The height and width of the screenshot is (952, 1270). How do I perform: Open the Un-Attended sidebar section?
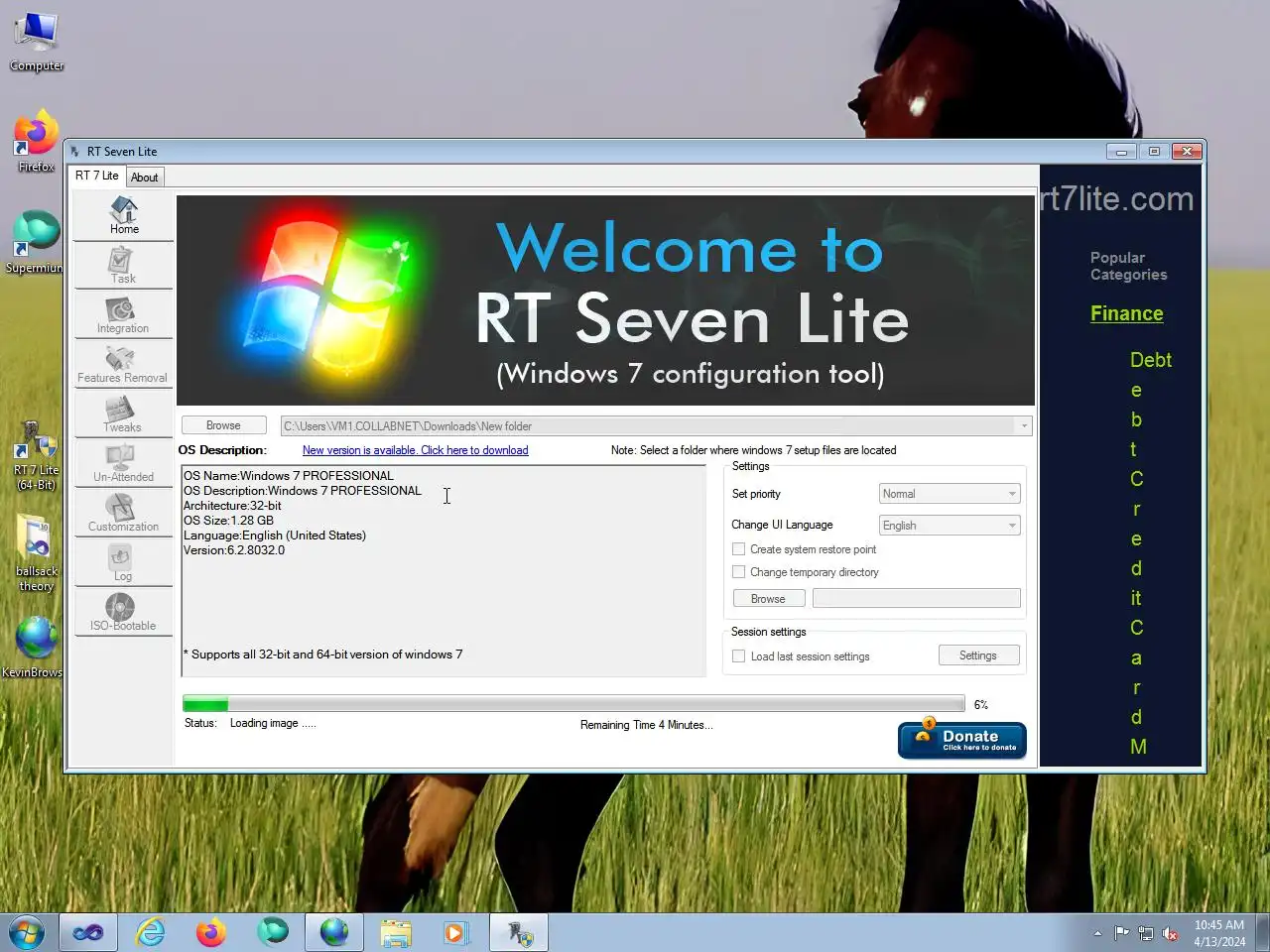point(124,464)
